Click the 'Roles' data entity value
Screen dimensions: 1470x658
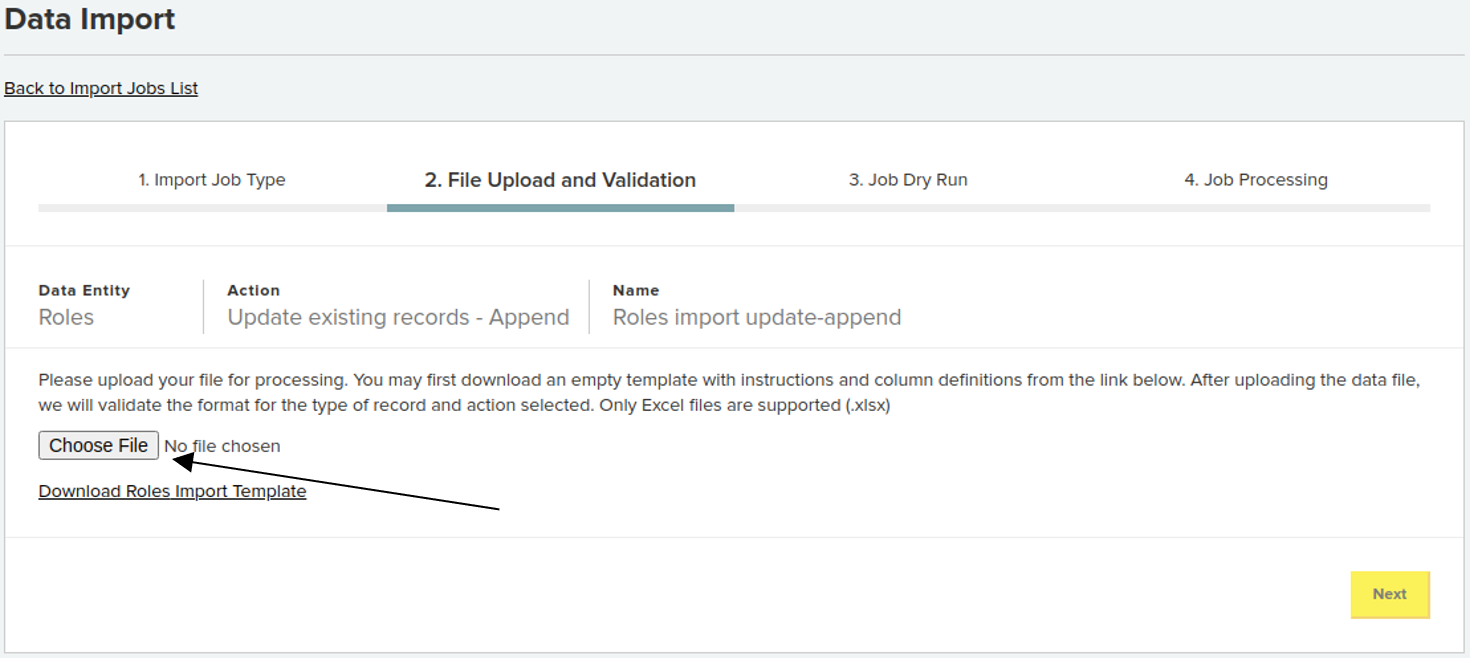pyautogui.click(x=66, y=317)
